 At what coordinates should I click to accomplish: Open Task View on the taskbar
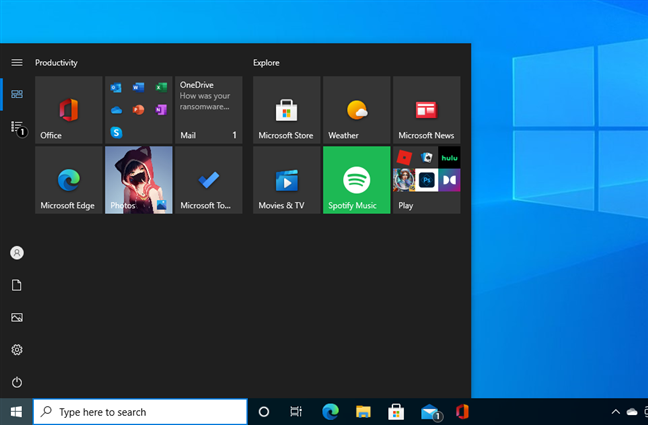296,412
